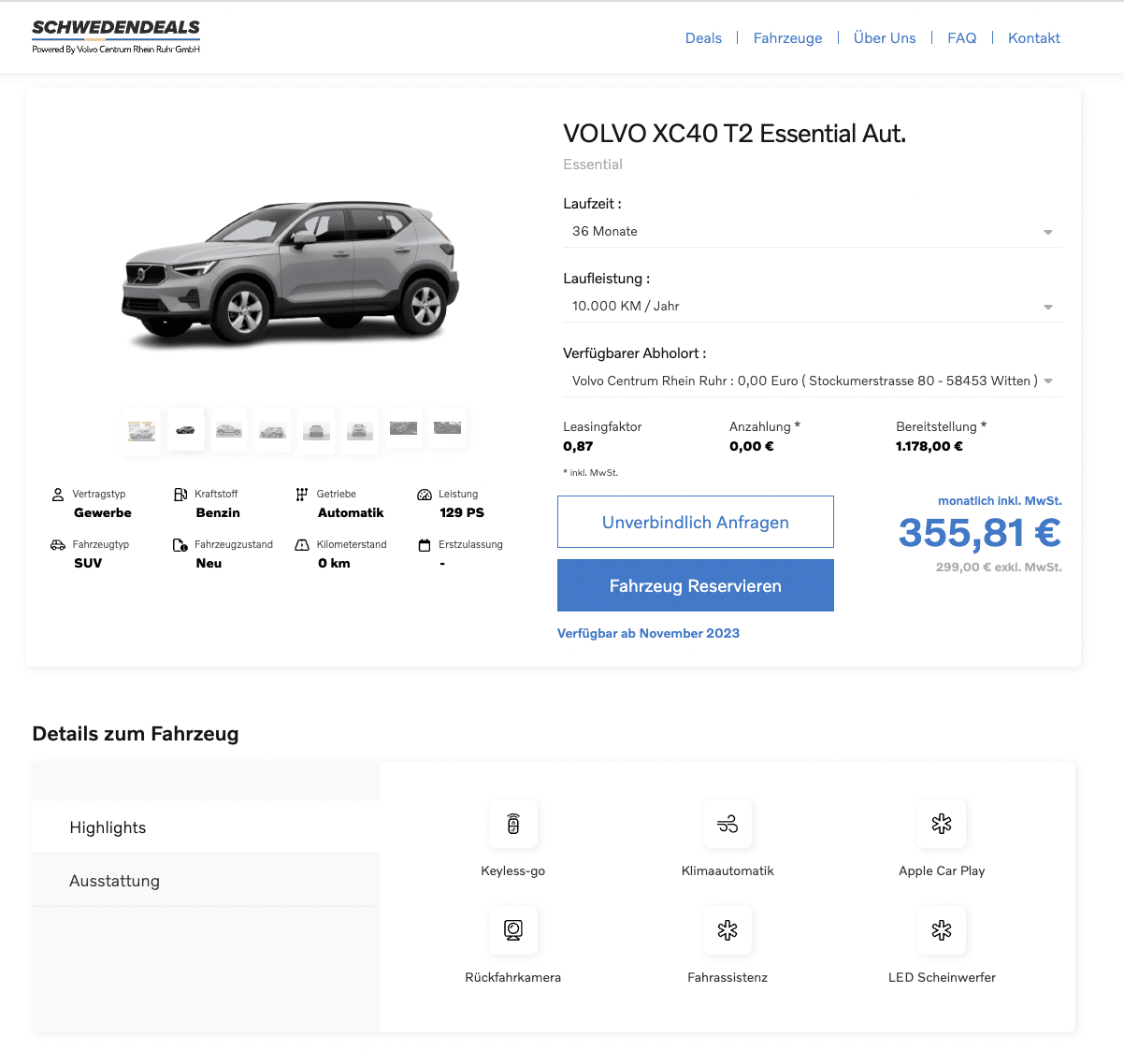1124x1064 pixels.
Task: Go to the FAQ page
Action: pyautogui.click(x=961, y=38)
